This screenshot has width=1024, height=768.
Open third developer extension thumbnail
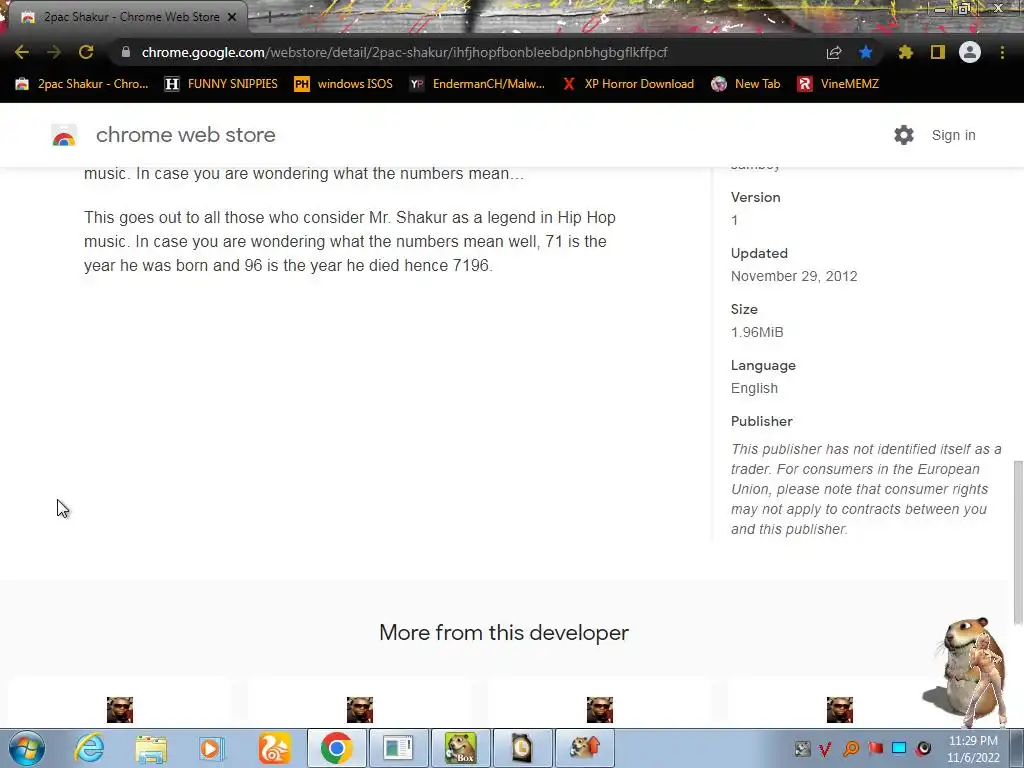[x=600, y=709]
